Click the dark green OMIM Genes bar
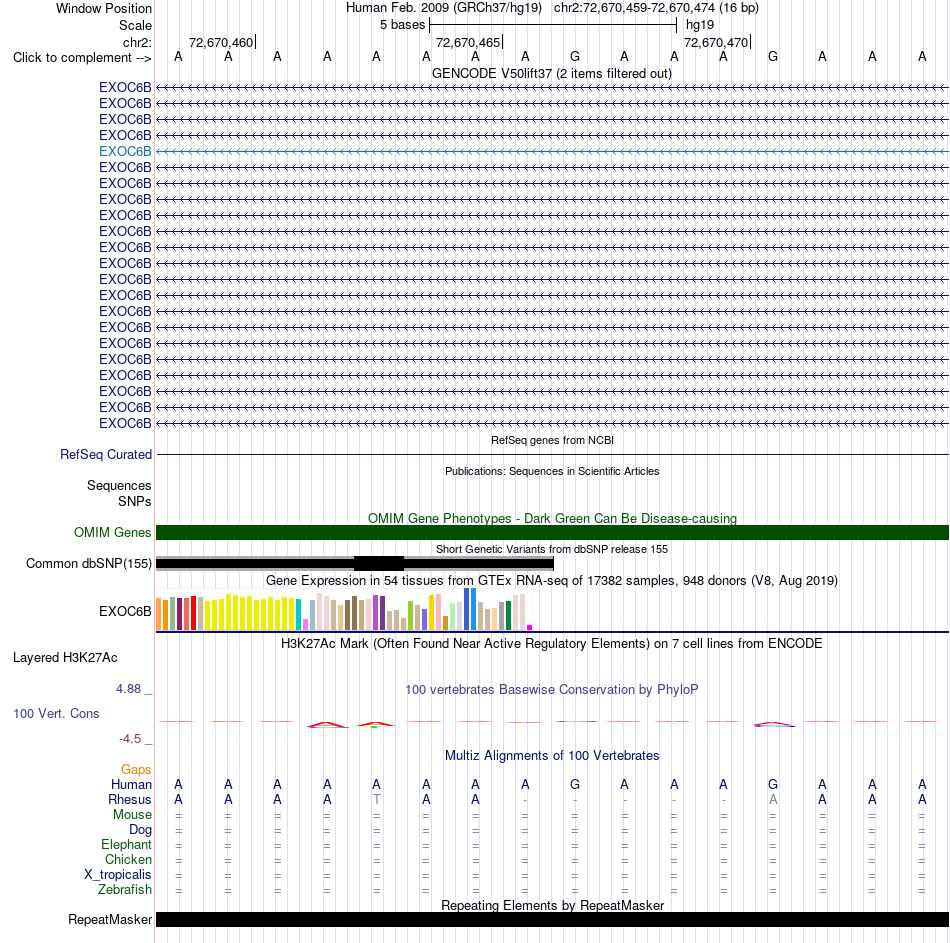This screenshot has height=943, width=950. [552, 533]
